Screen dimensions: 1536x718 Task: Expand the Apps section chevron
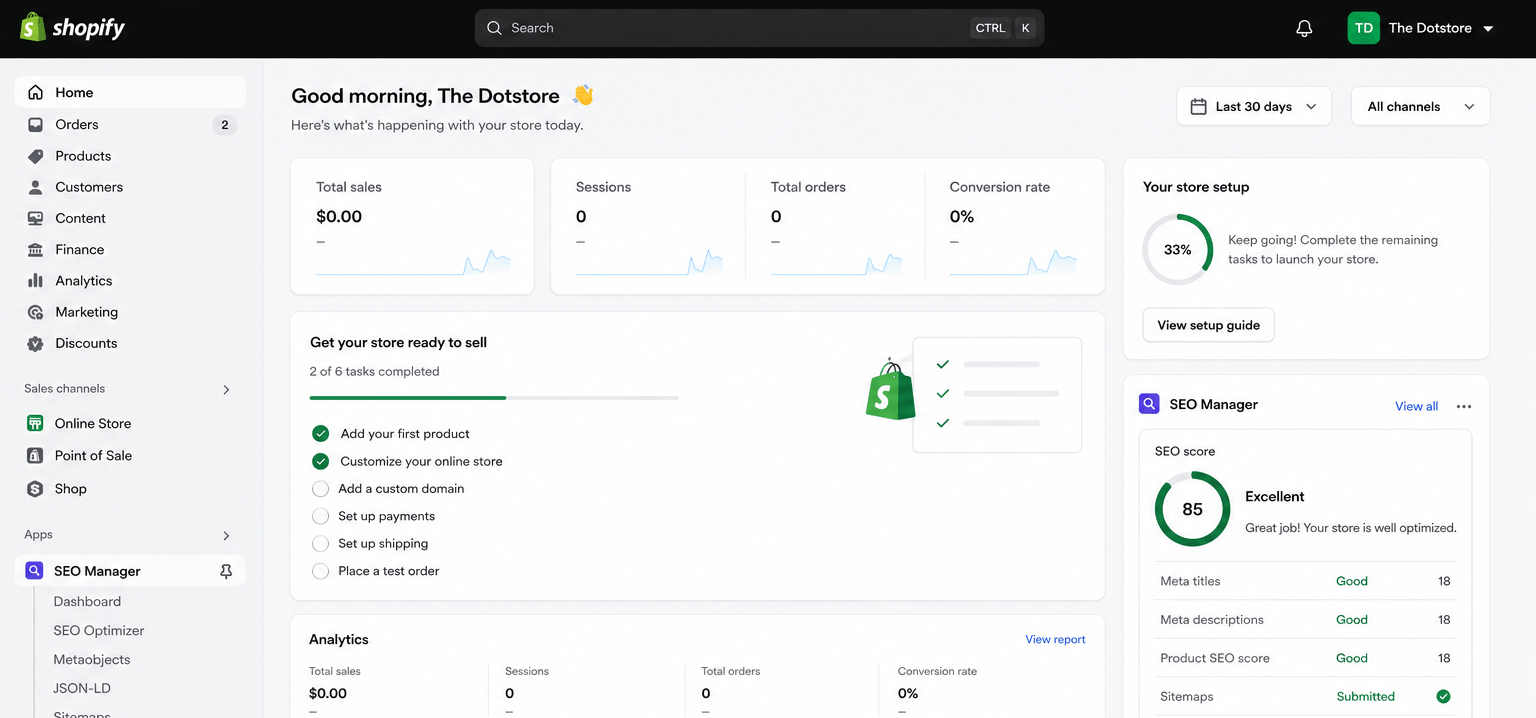click(226, 535)
